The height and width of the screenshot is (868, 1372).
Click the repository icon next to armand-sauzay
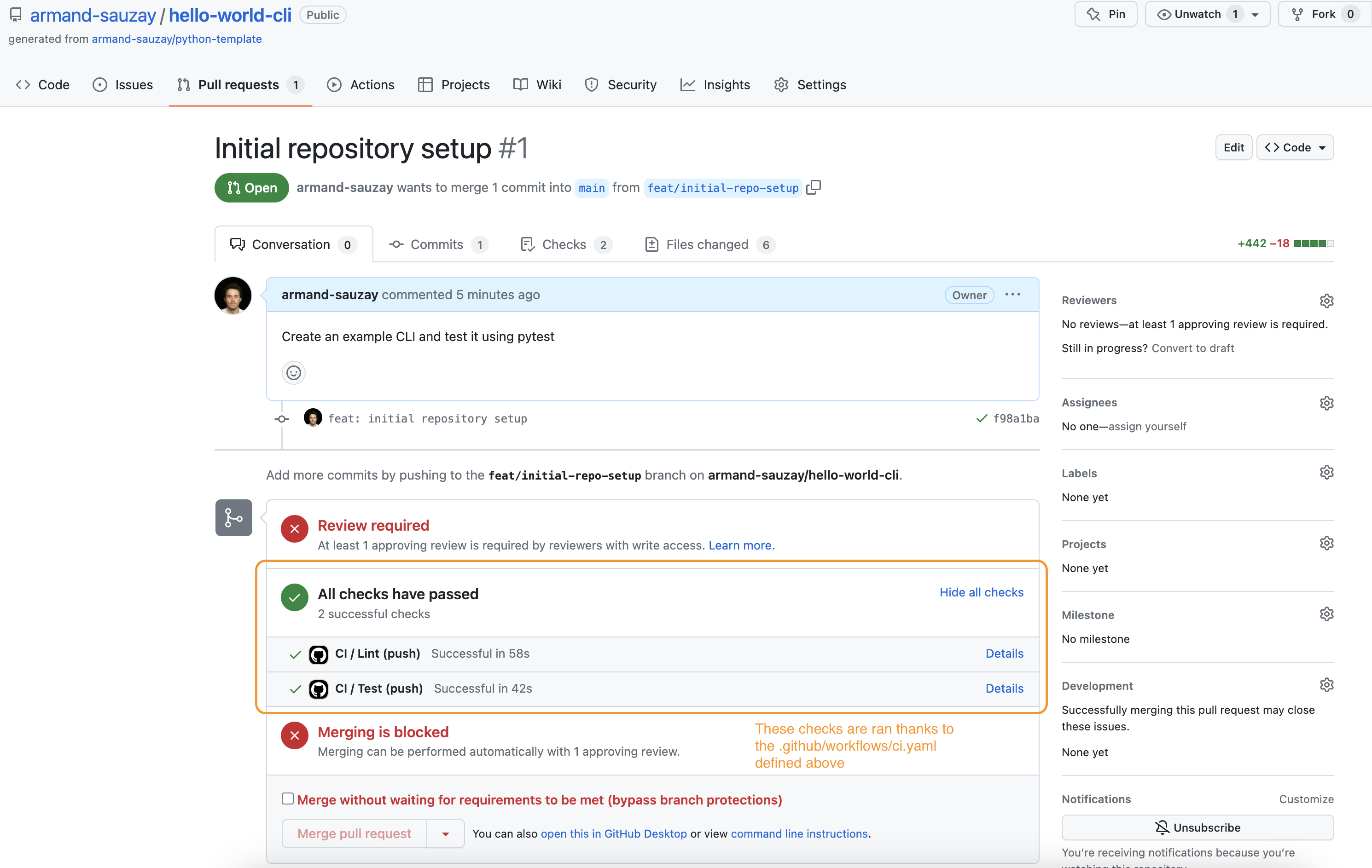16,15
